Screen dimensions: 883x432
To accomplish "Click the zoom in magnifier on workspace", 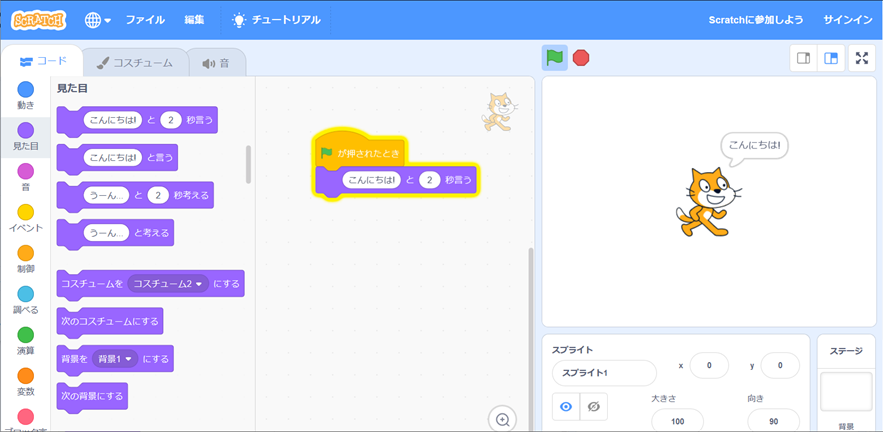I will coord(502,420).
